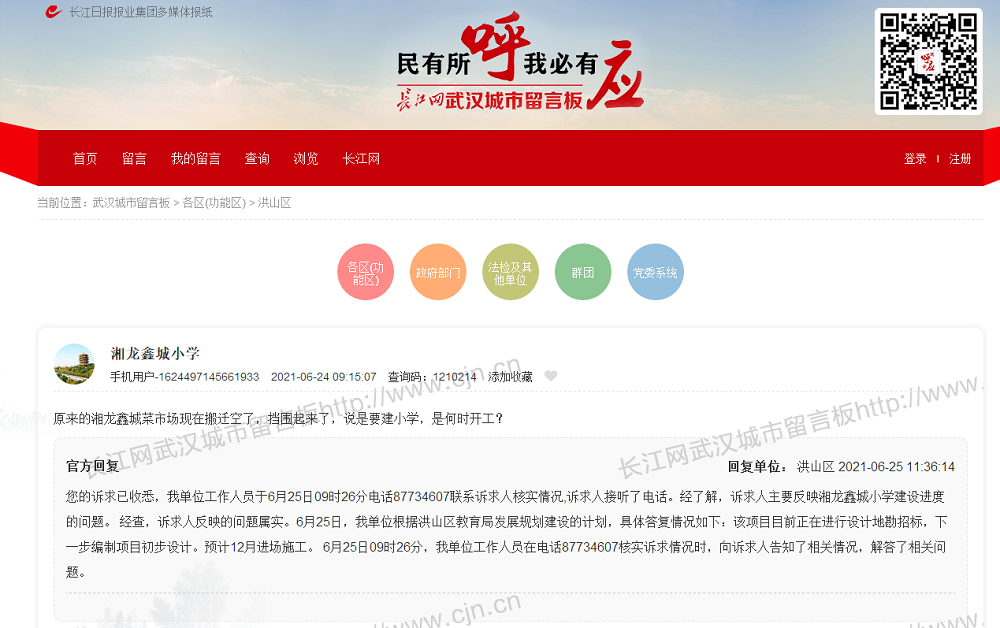
Task: Click the 注册 register link
Action: point(960,159)
